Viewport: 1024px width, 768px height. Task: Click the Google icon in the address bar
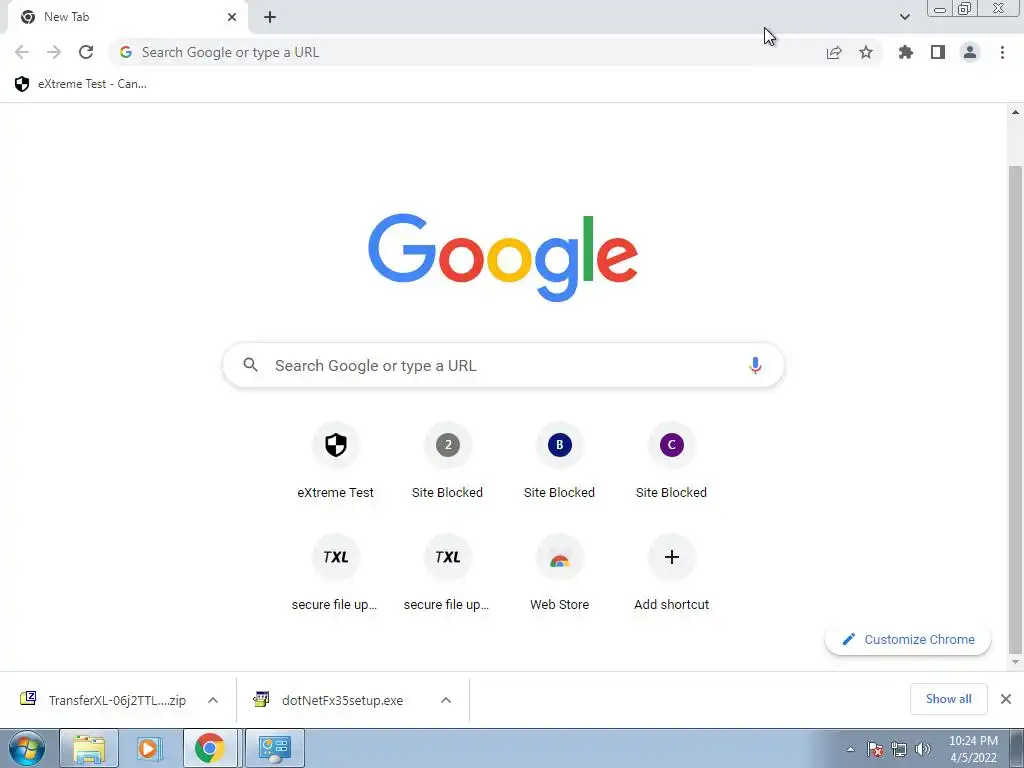pyautogui.click(x=126, y=52)
